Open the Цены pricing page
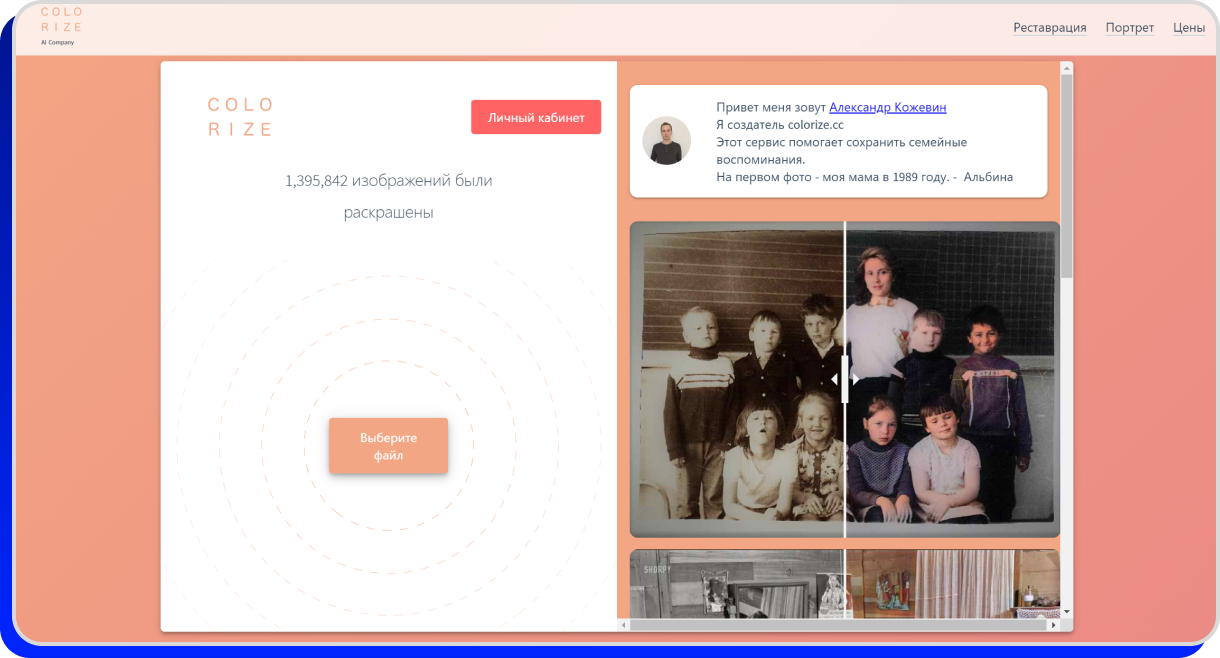Screen dimensions: 1220x658 [1189, 28]
